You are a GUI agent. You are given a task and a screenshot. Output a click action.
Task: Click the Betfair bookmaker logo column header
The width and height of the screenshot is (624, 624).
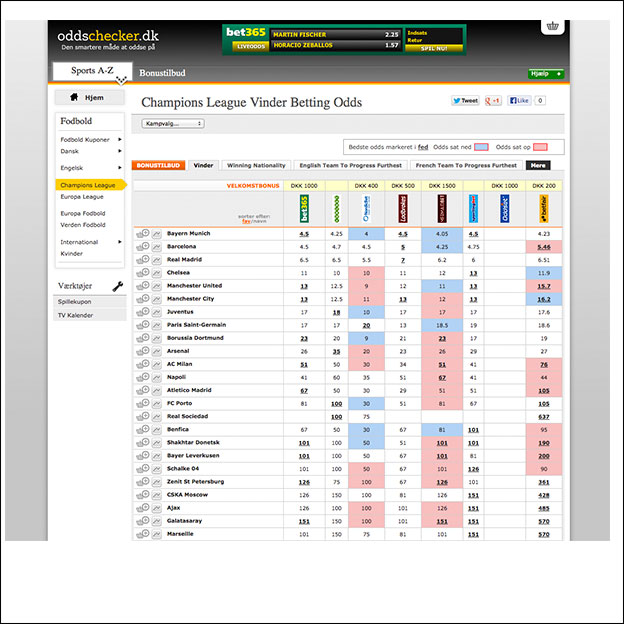[x=544, y=209]
